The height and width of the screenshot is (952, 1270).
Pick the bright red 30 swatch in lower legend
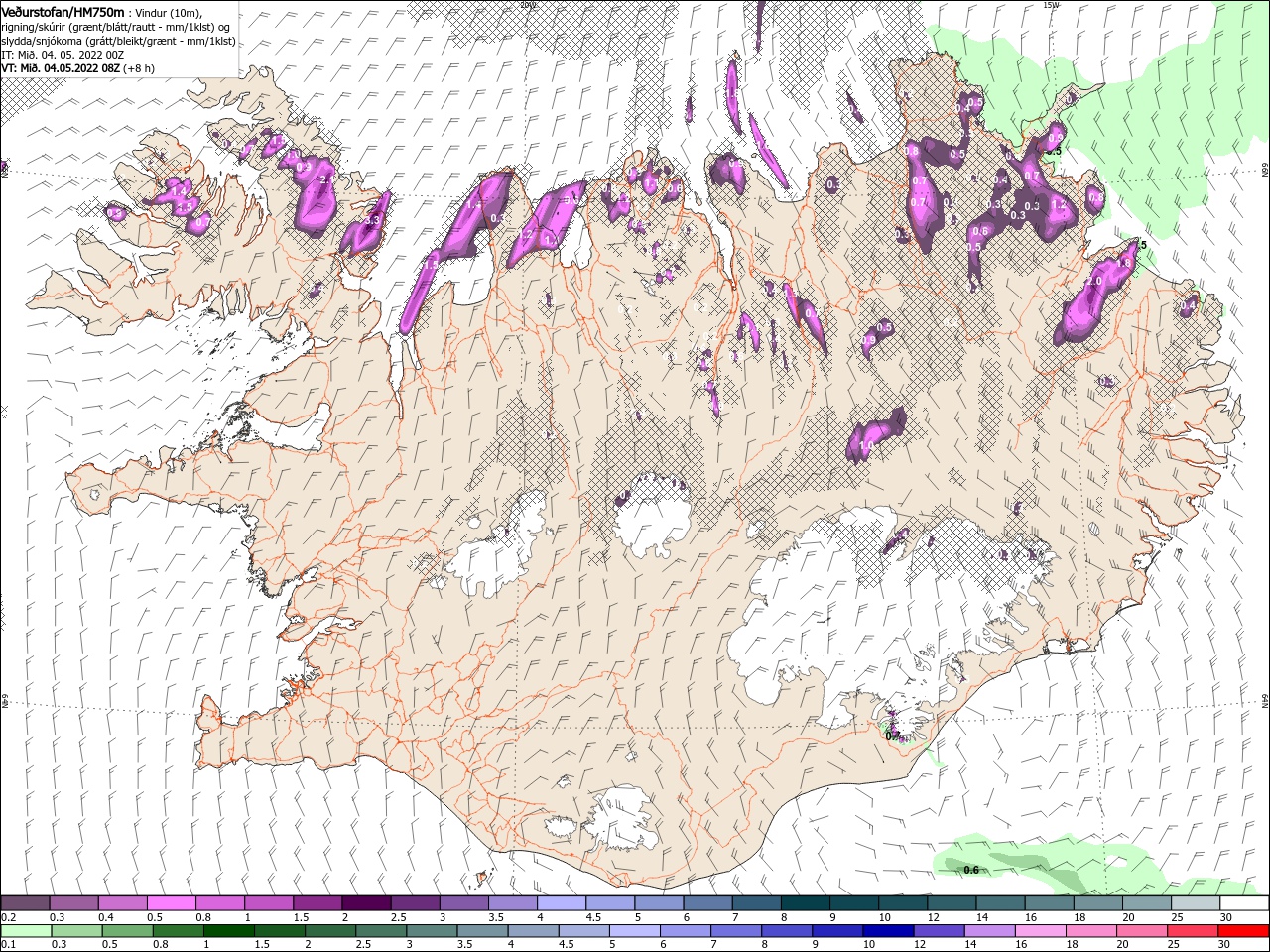tap(1244, 931)
